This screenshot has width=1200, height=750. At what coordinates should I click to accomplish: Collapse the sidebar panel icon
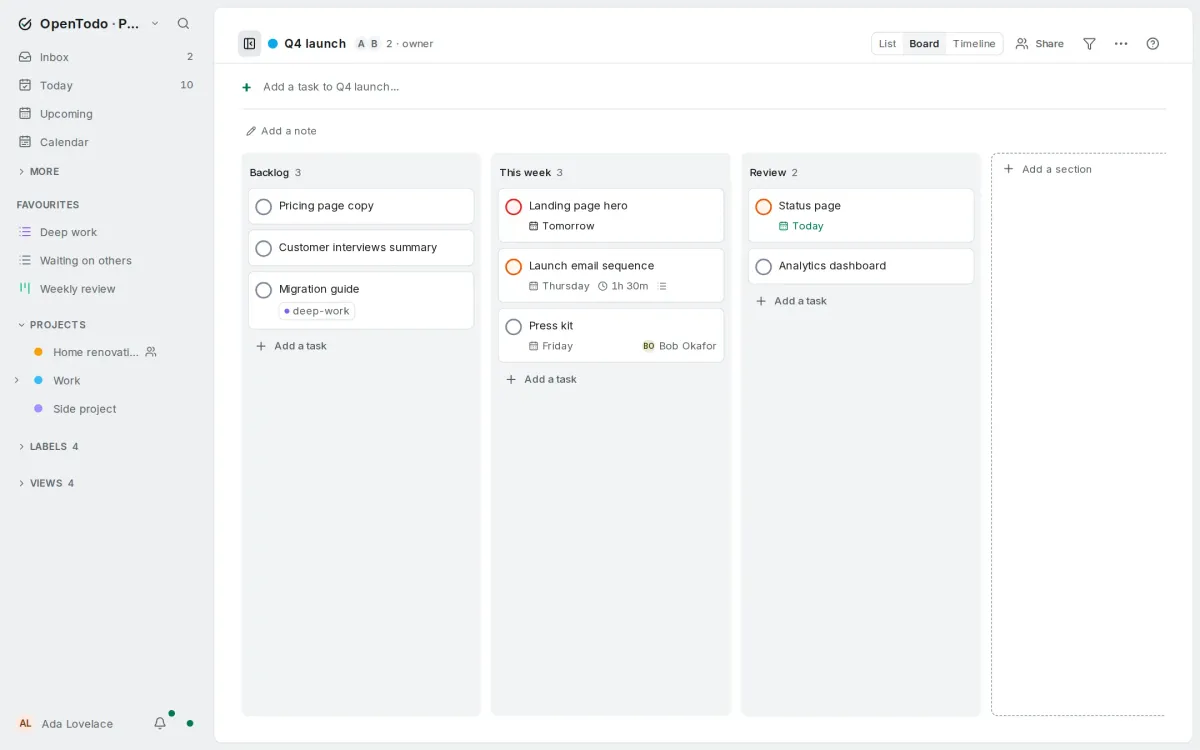(249, 43)
